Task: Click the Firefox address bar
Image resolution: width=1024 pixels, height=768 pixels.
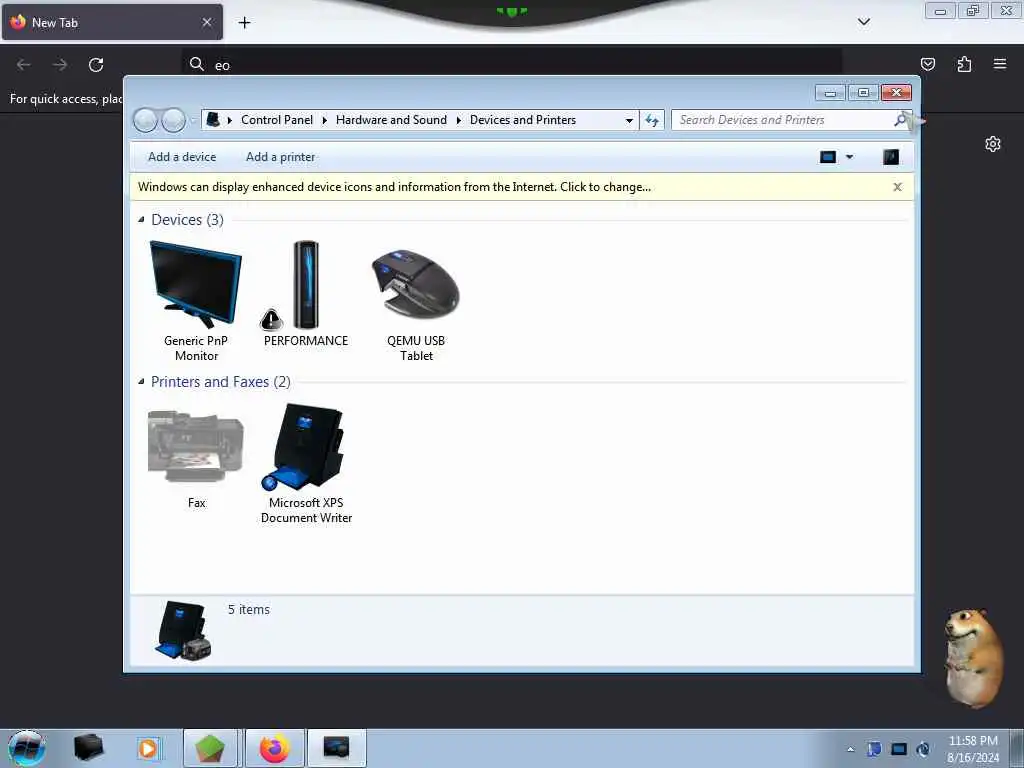Action: pyautogui.click(x=511, y=65)
